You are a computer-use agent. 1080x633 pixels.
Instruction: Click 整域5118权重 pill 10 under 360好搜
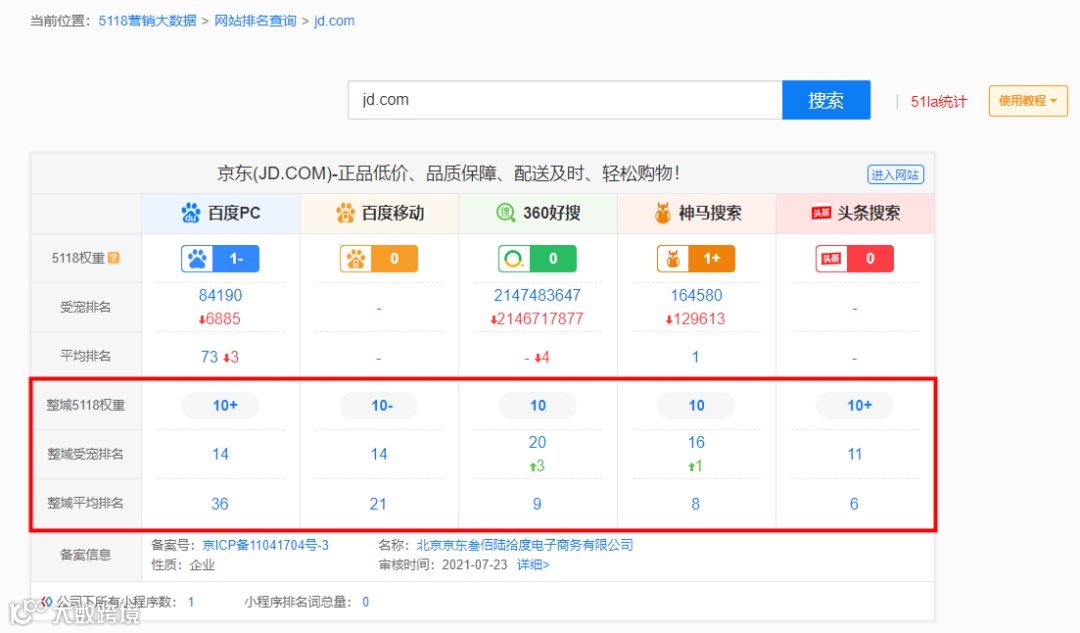(x=537, y=405)
